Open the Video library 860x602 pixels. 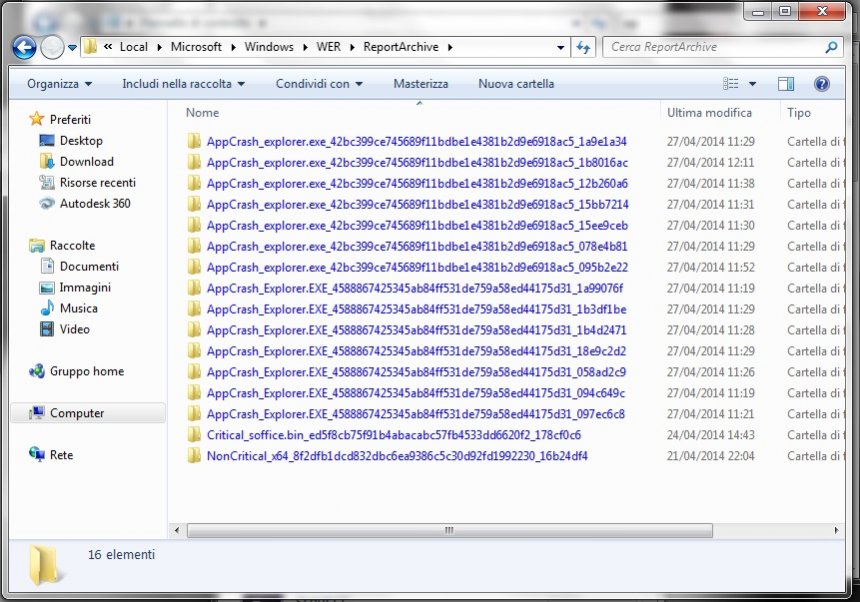pos(75,329)
